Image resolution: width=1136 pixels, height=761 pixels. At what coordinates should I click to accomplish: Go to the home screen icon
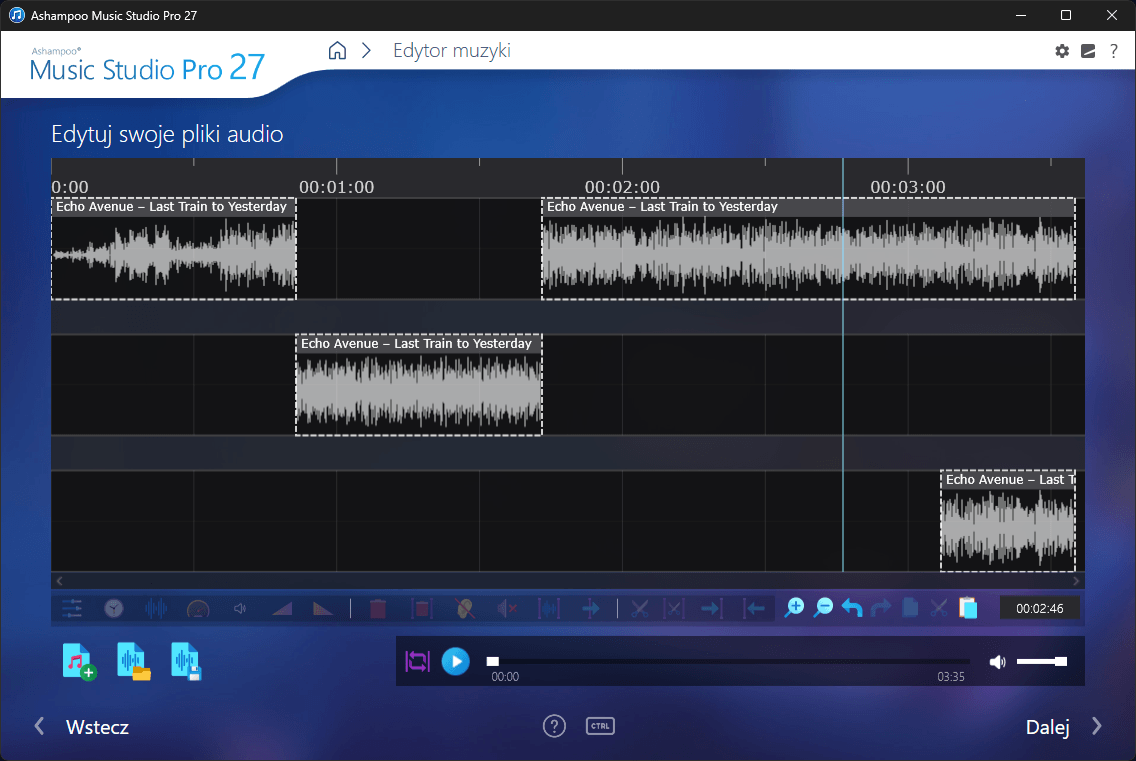[x=338, y=51]
